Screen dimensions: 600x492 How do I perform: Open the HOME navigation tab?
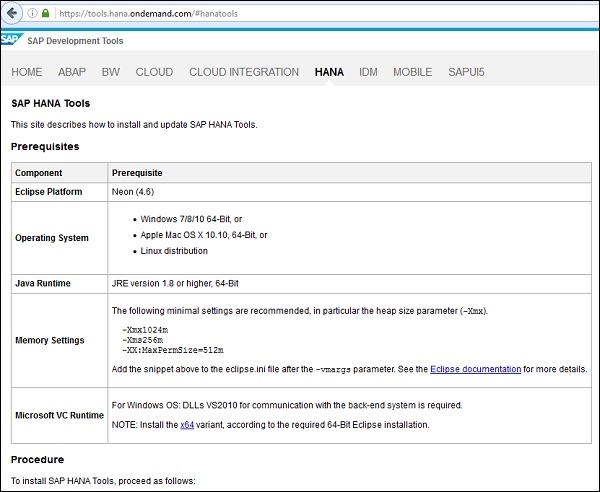point(27,72)
